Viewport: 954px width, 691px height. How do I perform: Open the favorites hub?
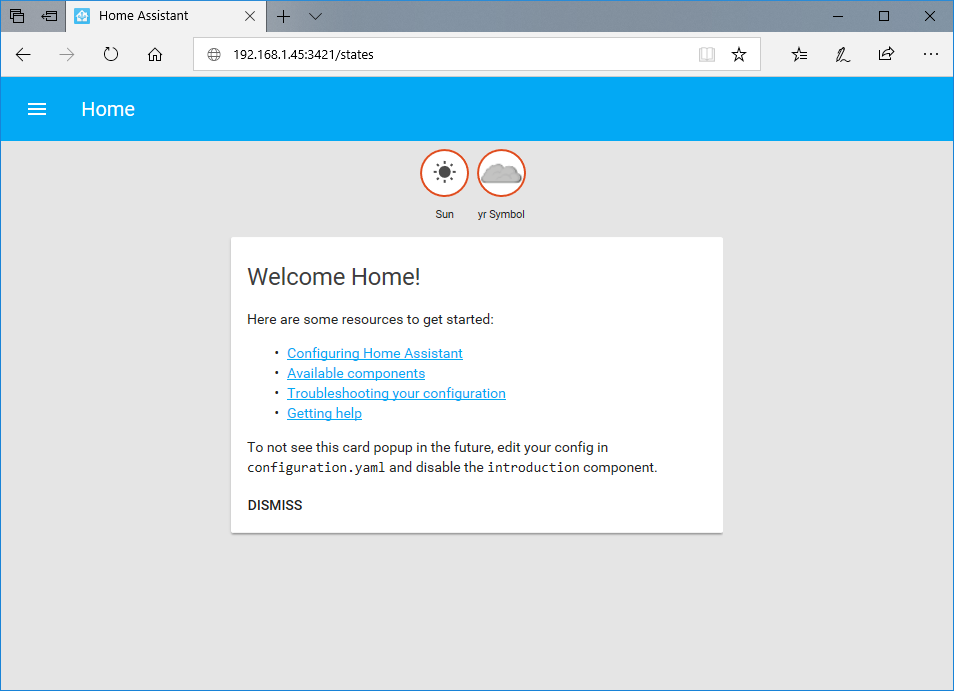click(799, 55)
